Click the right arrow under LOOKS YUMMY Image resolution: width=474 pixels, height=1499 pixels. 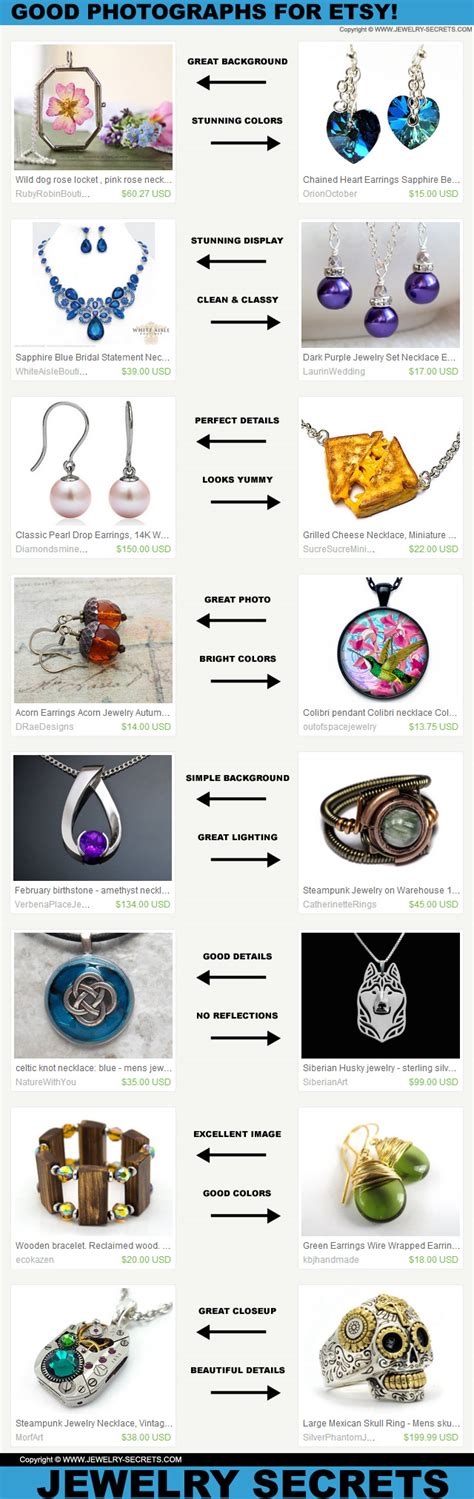pyautogui.click(x=245, y=503)
